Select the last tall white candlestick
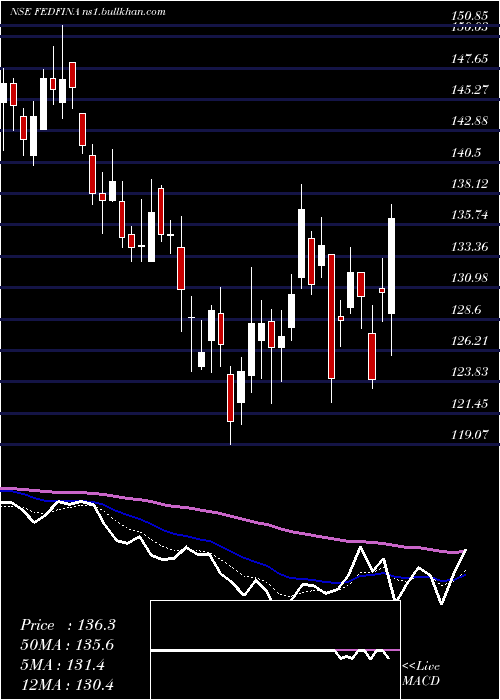500x700 pixels. (x=392, y=266)
